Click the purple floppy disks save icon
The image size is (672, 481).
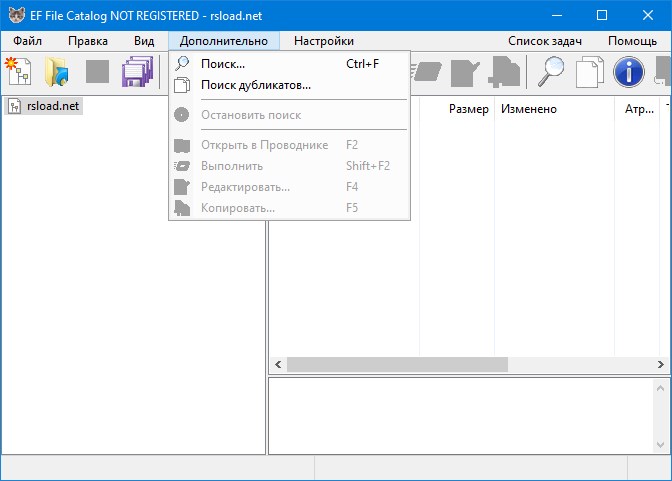point(137,72)
